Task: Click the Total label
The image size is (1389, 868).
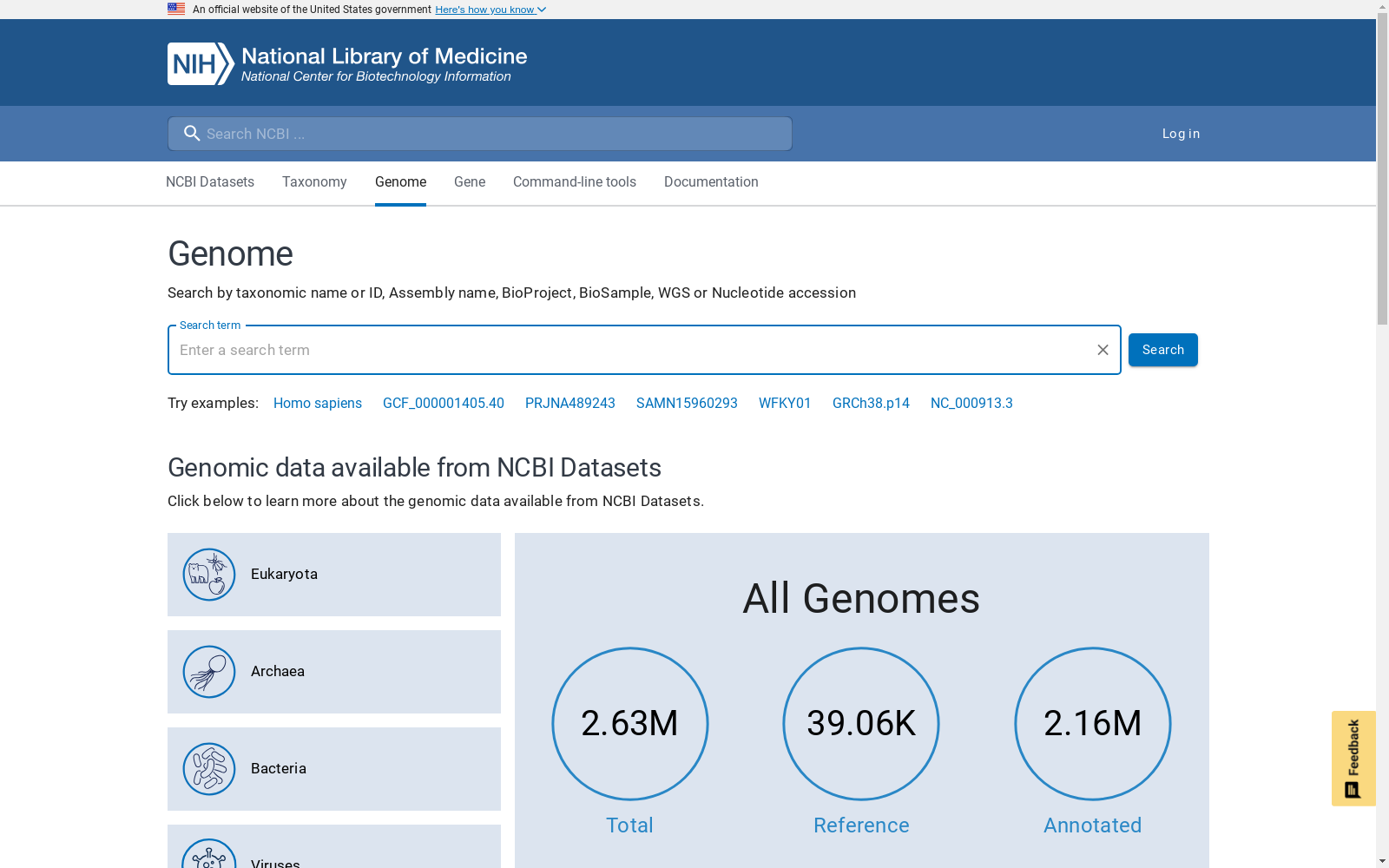Action: pos(630,825)
